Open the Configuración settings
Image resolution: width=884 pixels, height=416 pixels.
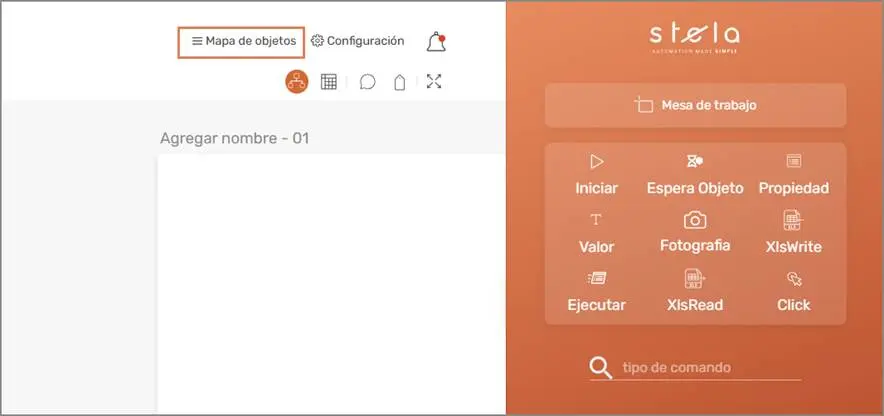click(x=357, y=41)
